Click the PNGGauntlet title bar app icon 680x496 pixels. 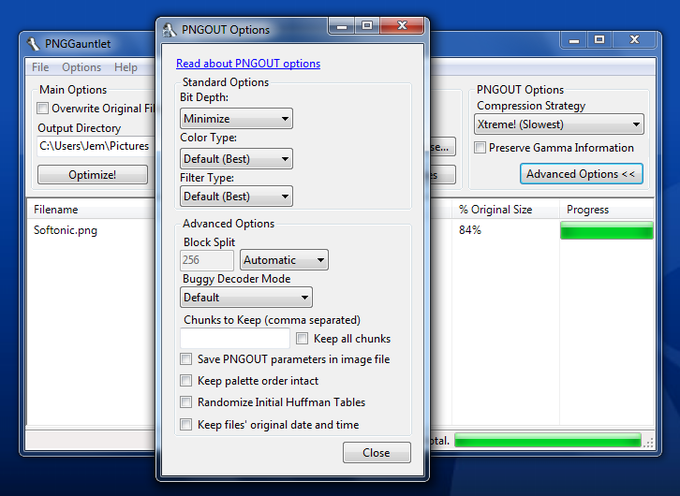coord(33,44)
